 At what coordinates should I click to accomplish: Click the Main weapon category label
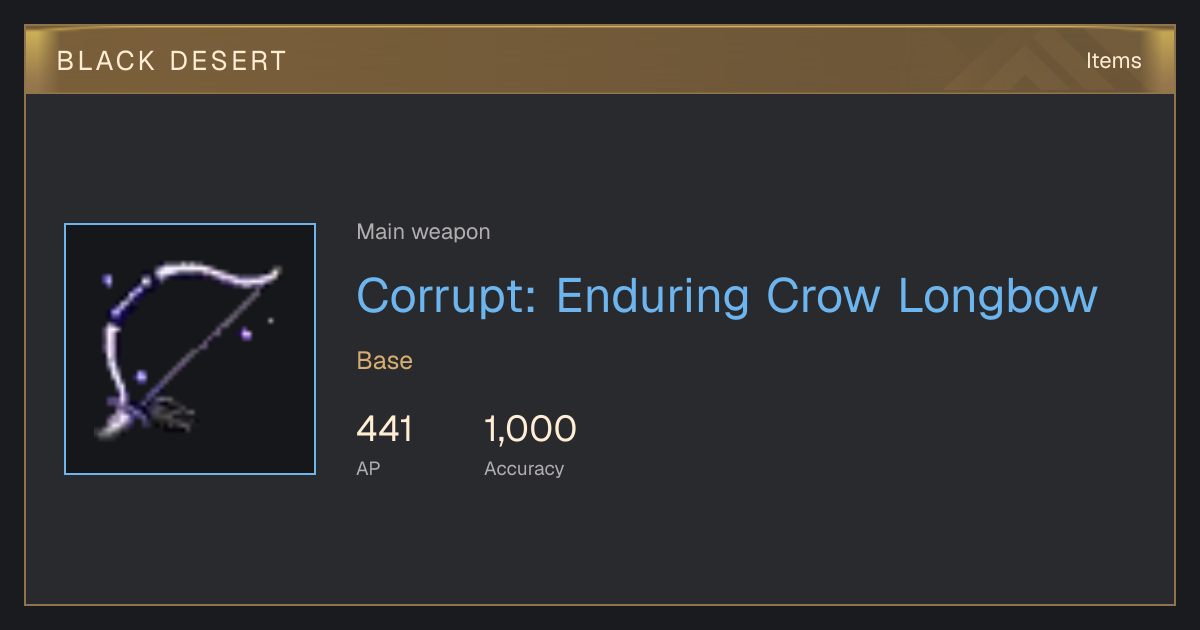[x=423, y=232]
